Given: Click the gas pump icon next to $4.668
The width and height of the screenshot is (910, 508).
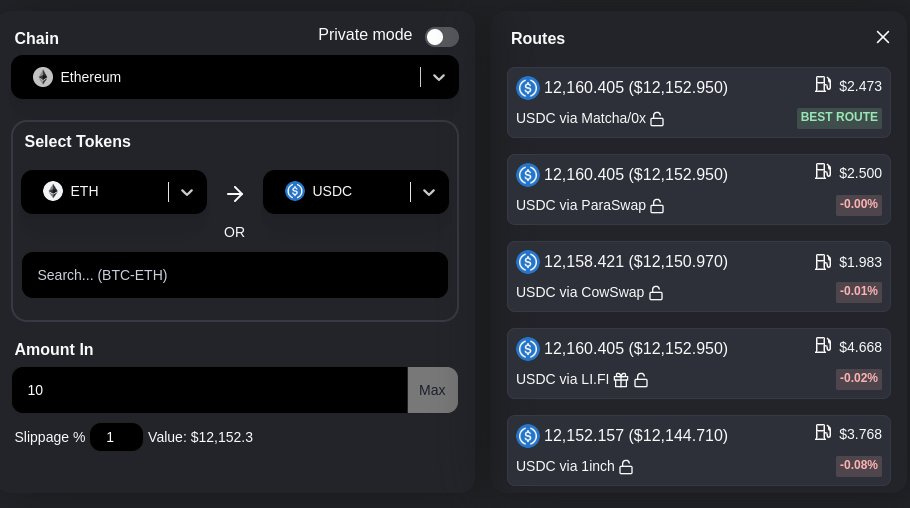Looking at the screenshot, I should click(x=823, y=346).
